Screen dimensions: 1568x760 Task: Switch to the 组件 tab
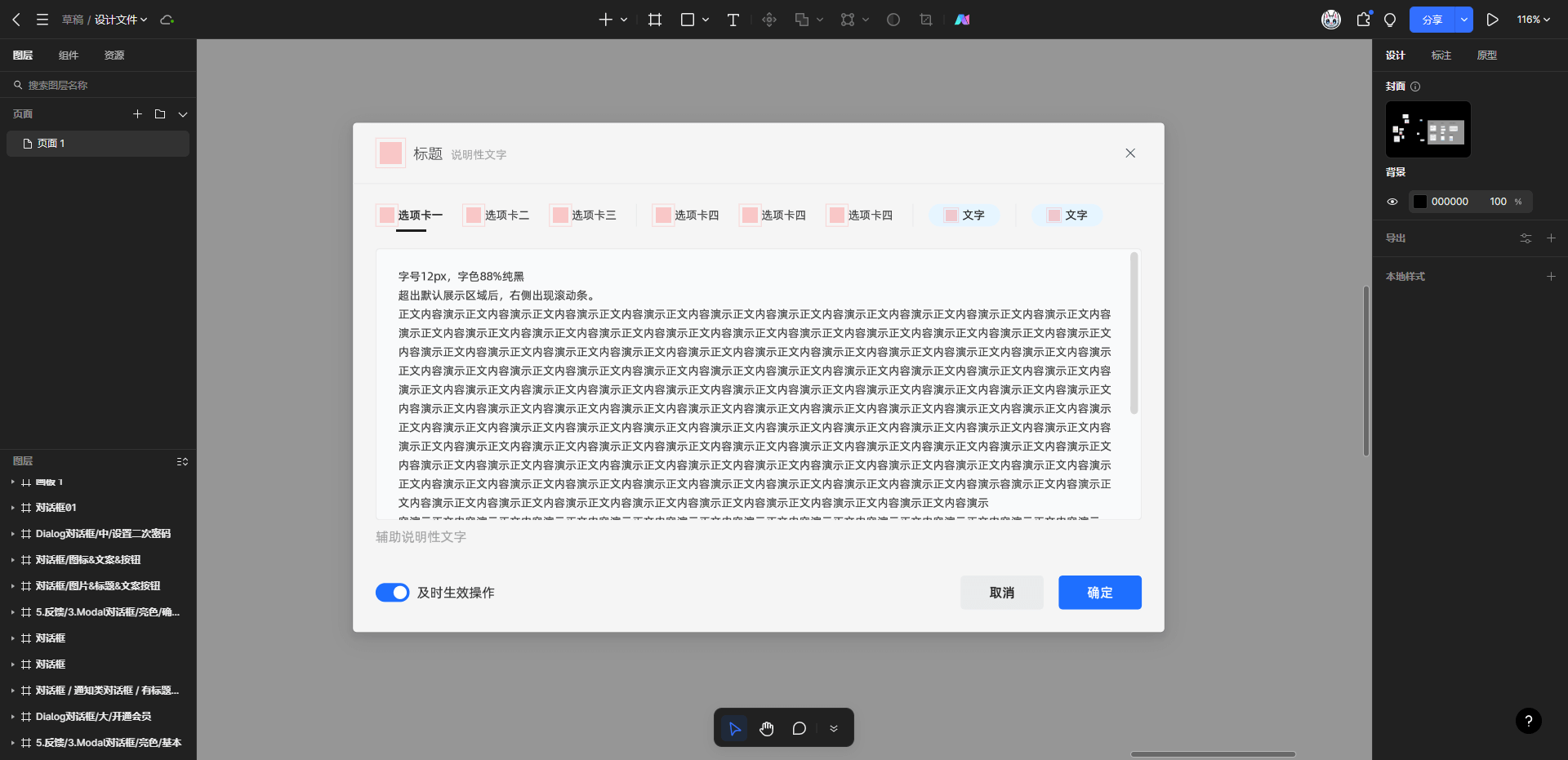coord(69,56)
